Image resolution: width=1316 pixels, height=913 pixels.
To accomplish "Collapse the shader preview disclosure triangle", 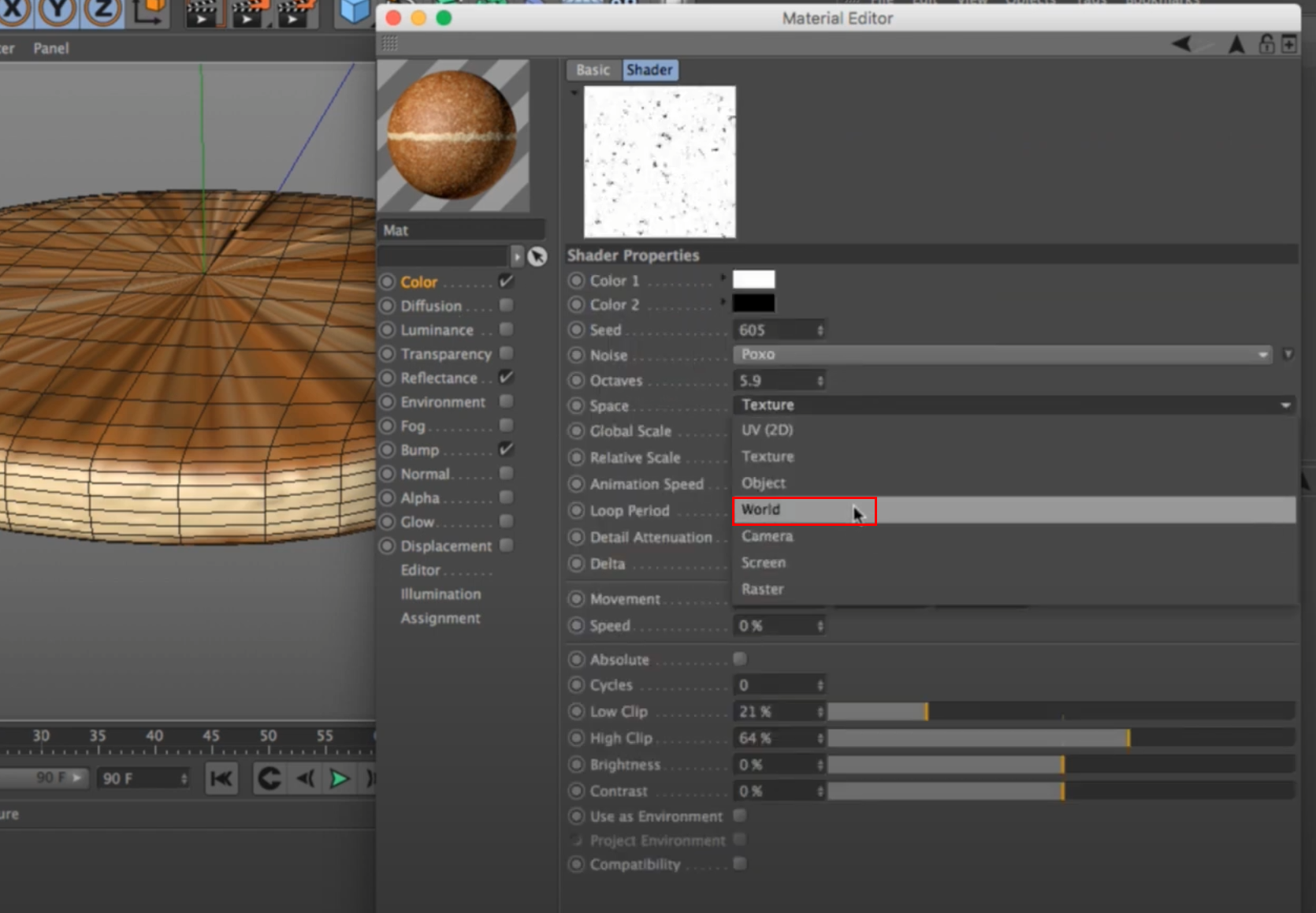I will pos(574,93).
